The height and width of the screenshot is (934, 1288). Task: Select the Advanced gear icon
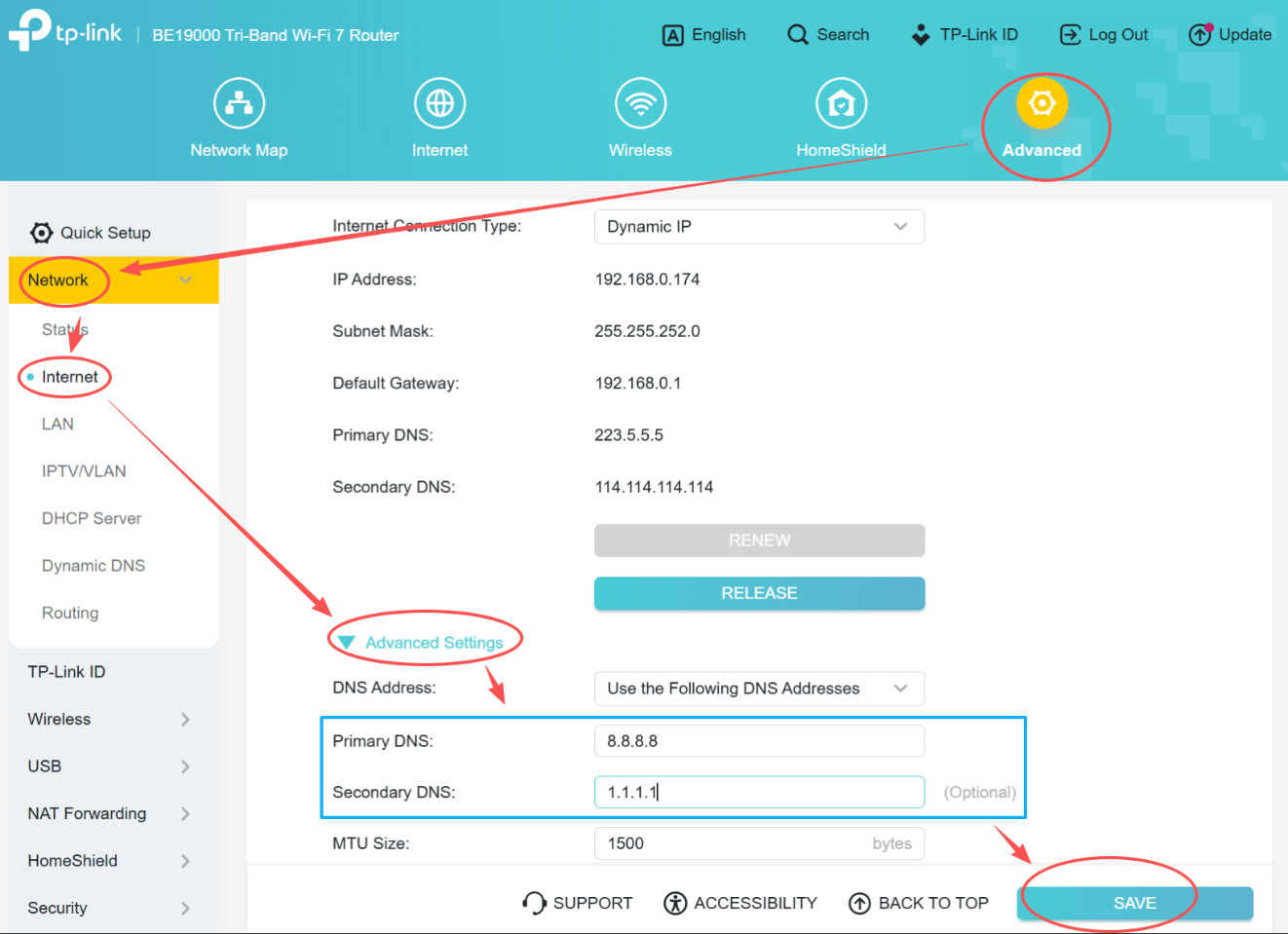(1042, 103)
